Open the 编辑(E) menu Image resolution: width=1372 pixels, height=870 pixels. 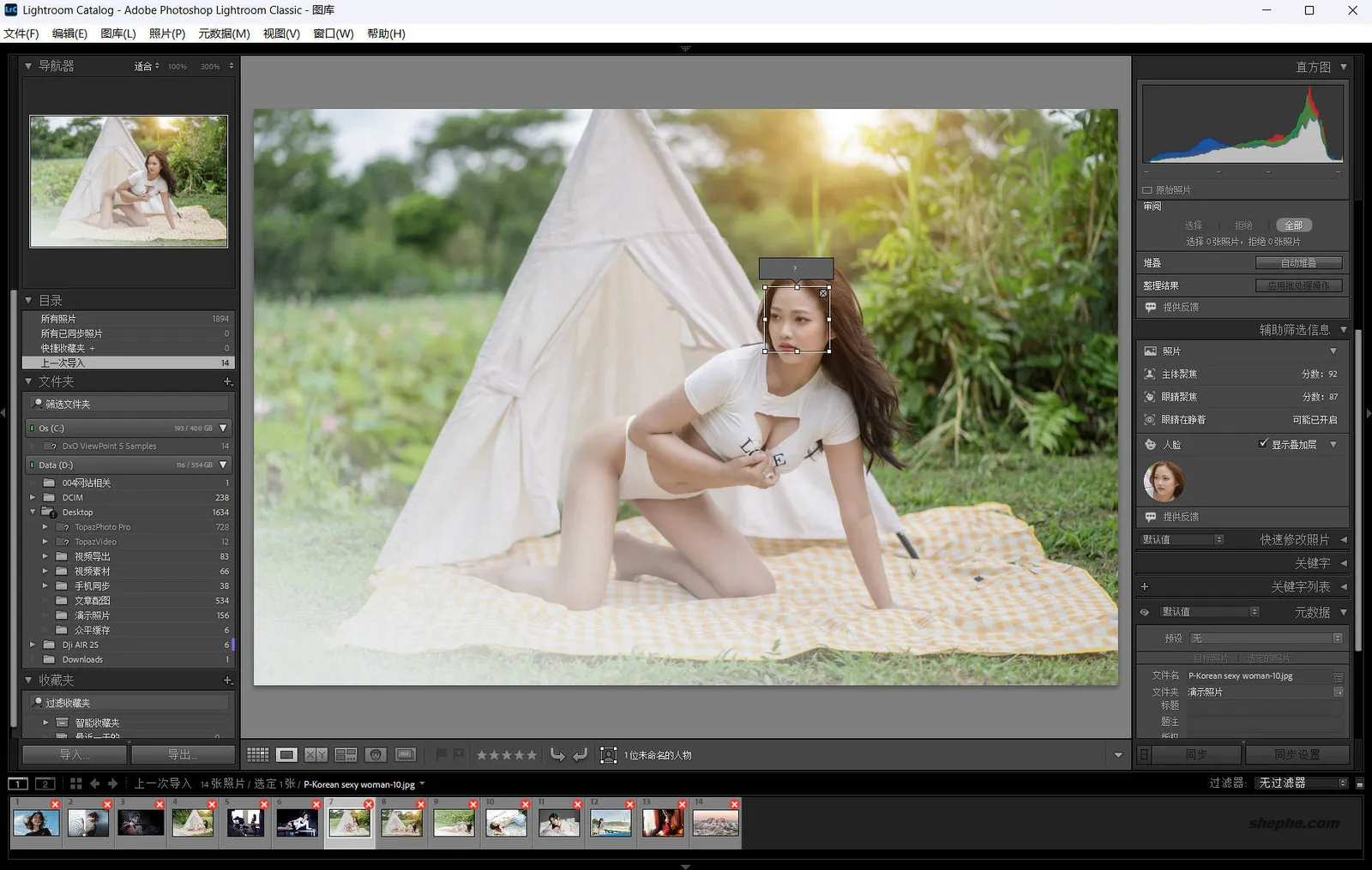(x=69, y=33)
